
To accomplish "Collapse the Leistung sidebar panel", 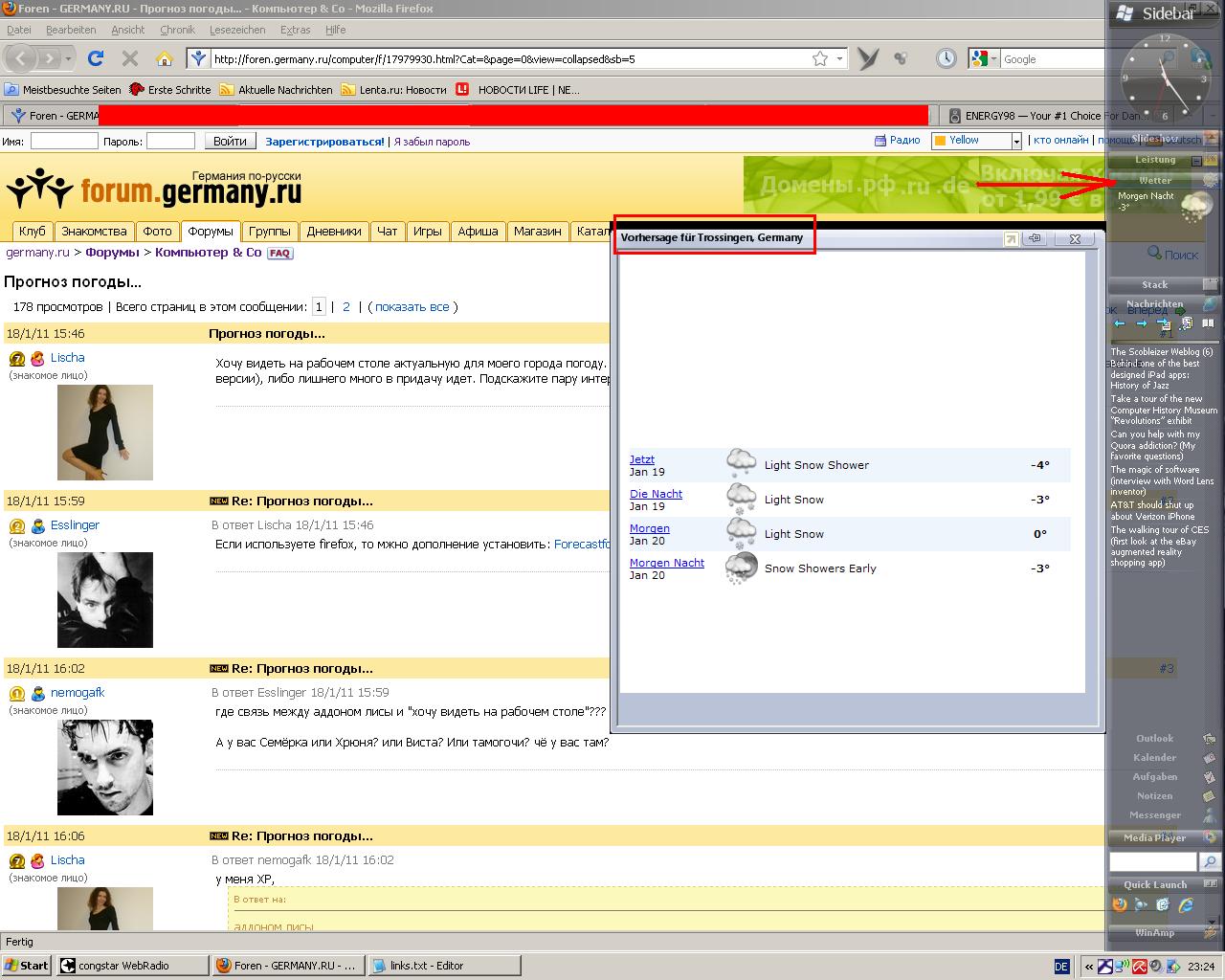I will point(1196,161).
